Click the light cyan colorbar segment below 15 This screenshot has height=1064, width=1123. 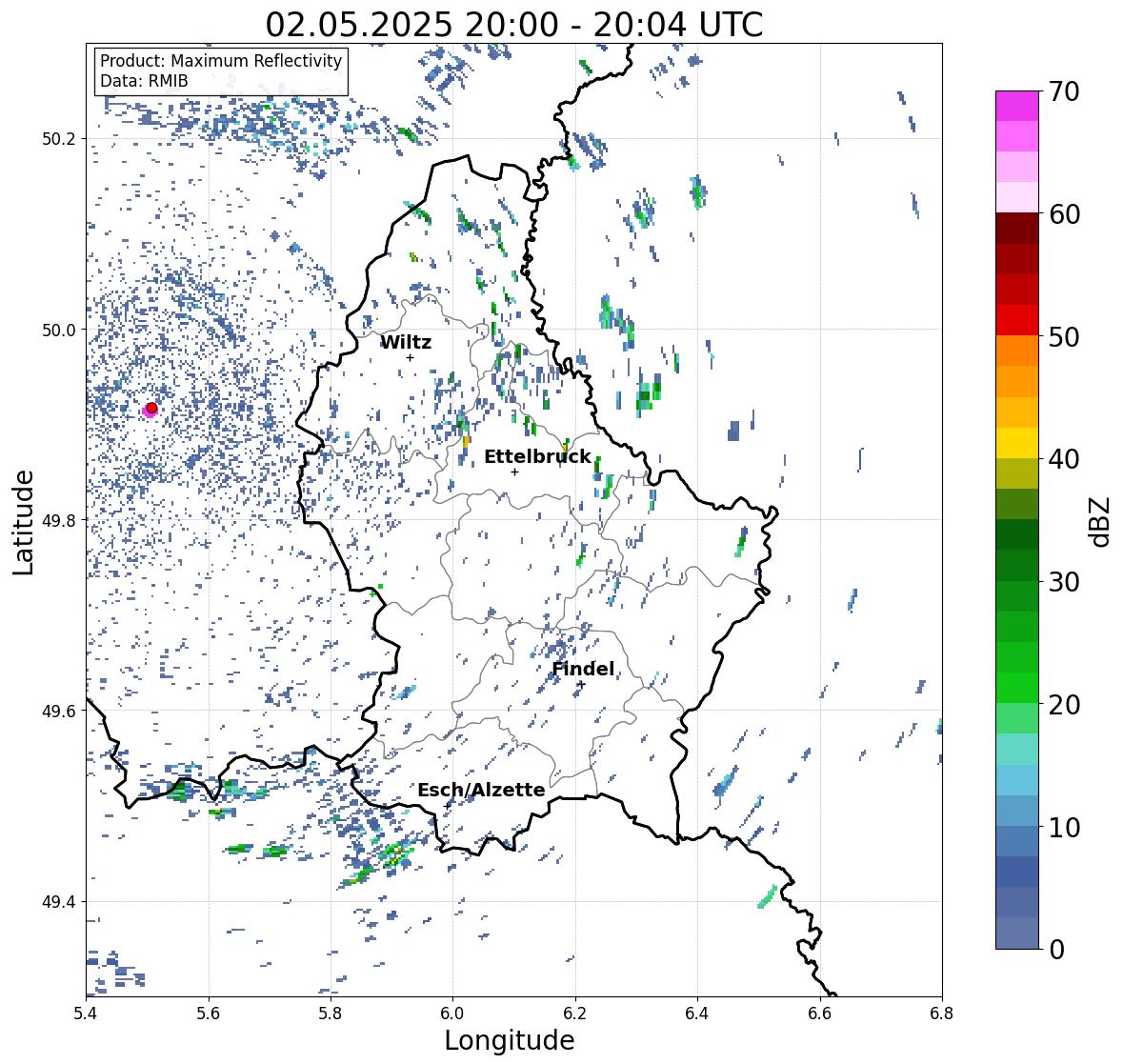[1017, 780]
